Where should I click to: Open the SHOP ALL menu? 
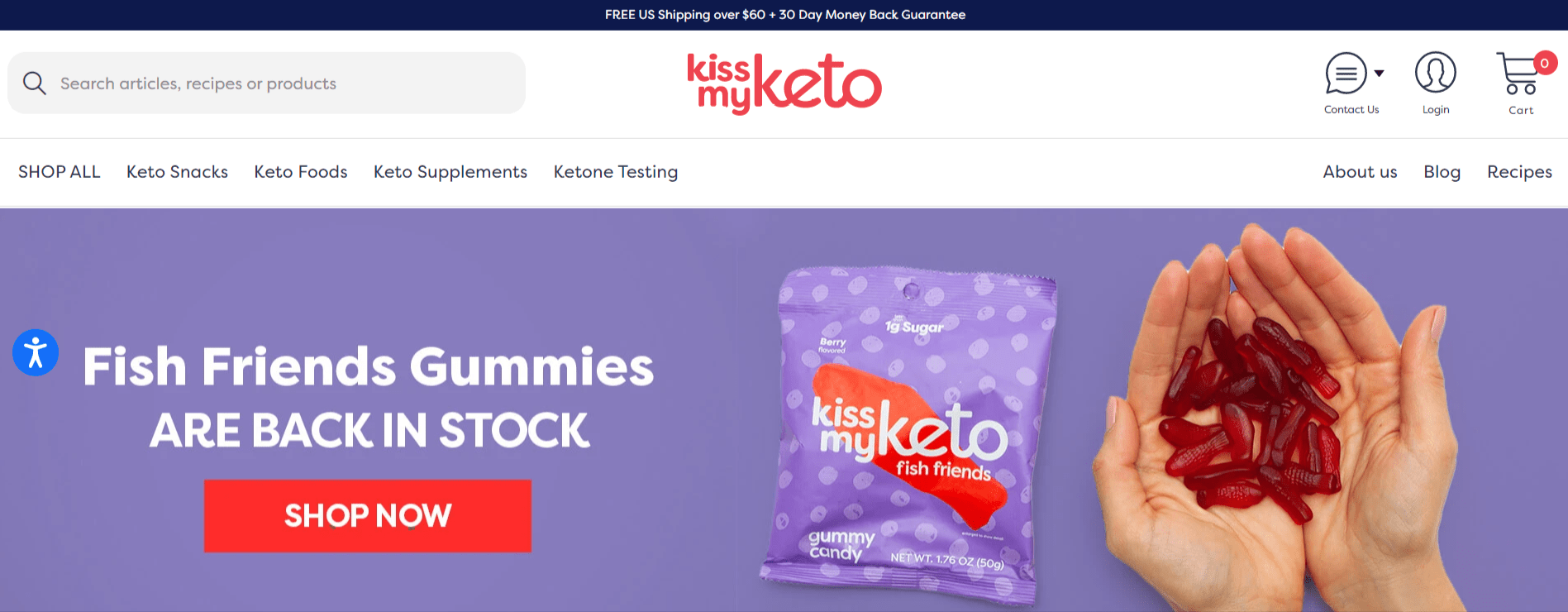pyautogui.click(x=60, y=172)
